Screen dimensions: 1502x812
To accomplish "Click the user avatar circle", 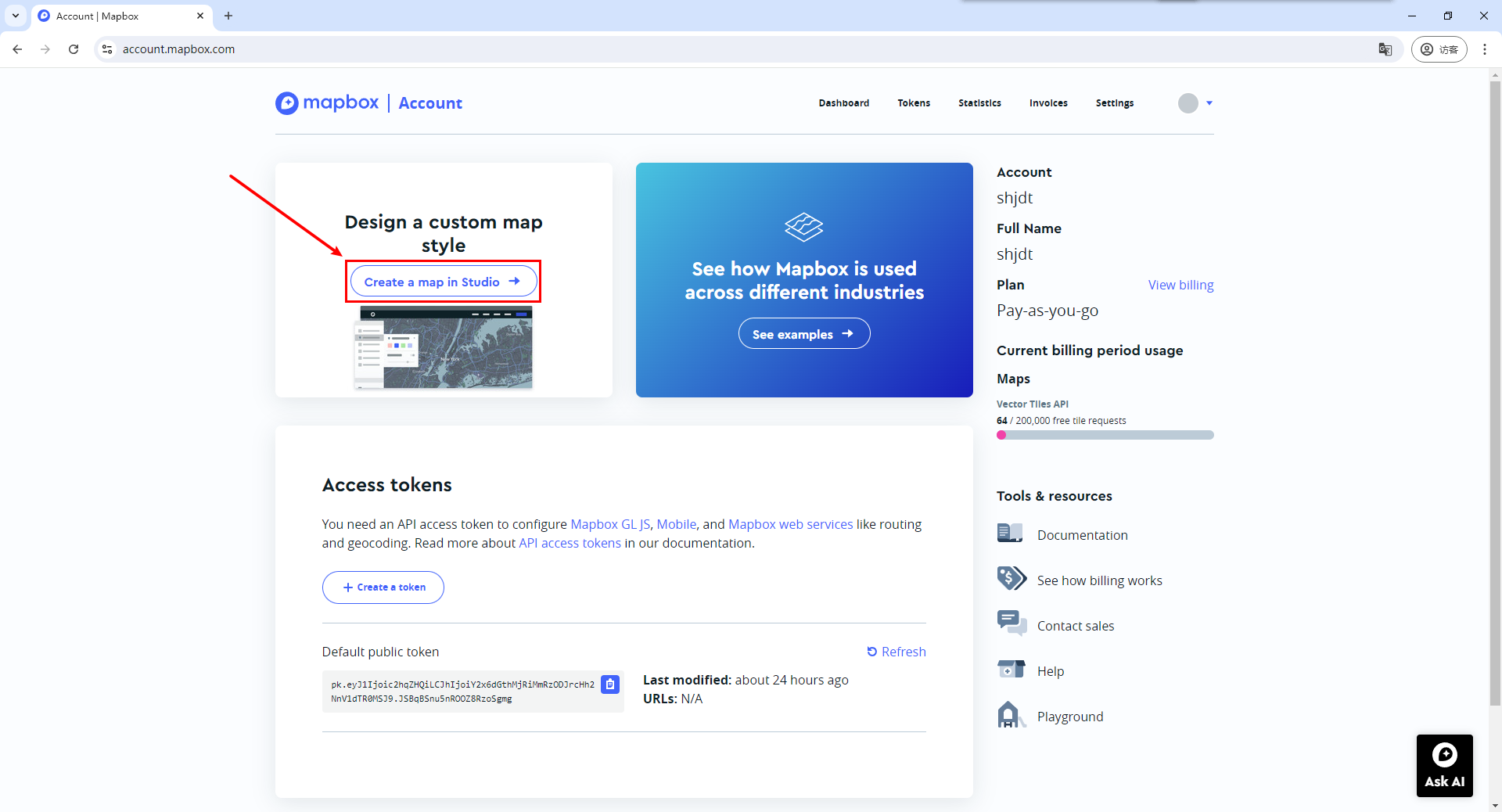I will point(1188,103).
